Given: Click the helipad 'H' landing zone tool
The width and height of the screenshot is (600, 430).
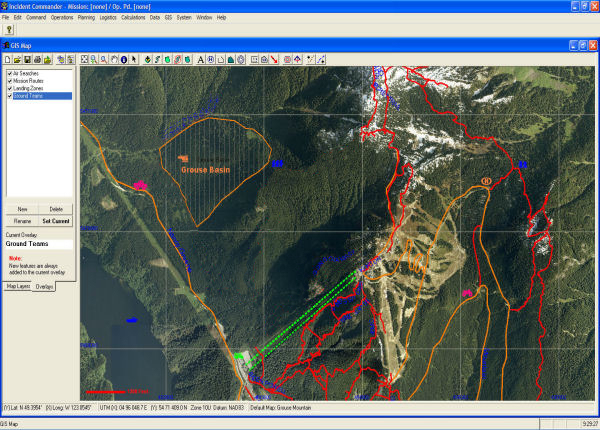Looking at the screenshot, I should 210,59.
